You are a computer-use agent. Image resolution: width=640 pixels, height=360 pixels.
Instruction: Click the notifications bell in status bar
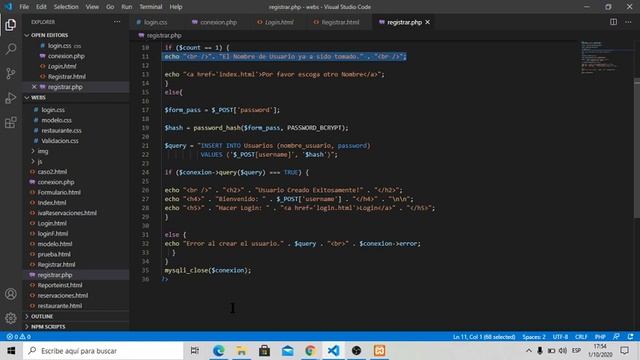[631, 337]
